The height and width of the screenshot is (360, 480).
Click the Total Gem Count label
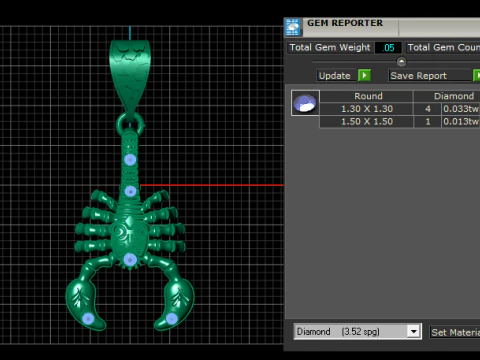click(x=443, y=48)
